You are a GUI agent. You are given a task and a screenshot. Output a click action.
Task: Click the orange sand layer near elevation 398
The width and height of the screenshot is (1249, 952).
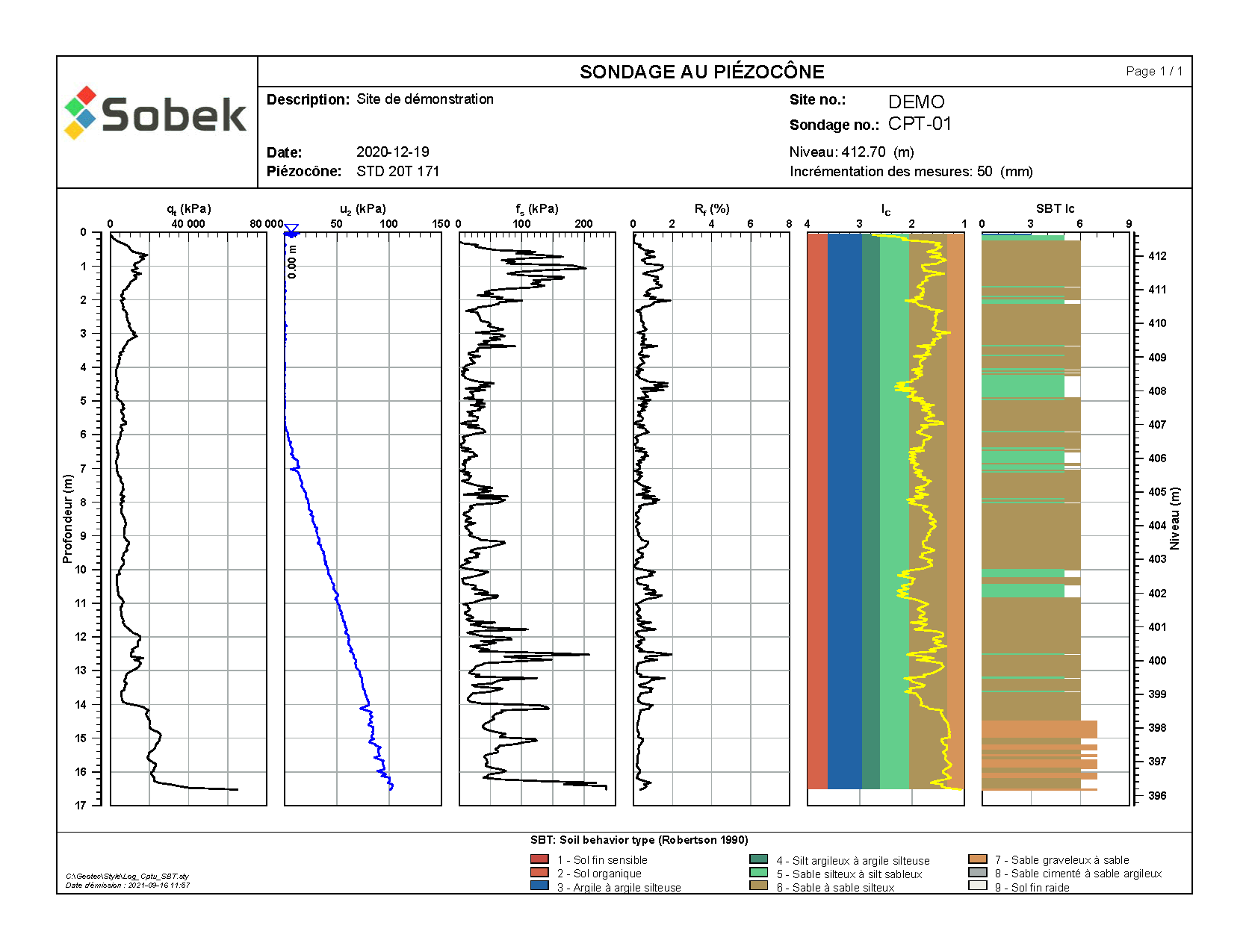click(1039, 729)
